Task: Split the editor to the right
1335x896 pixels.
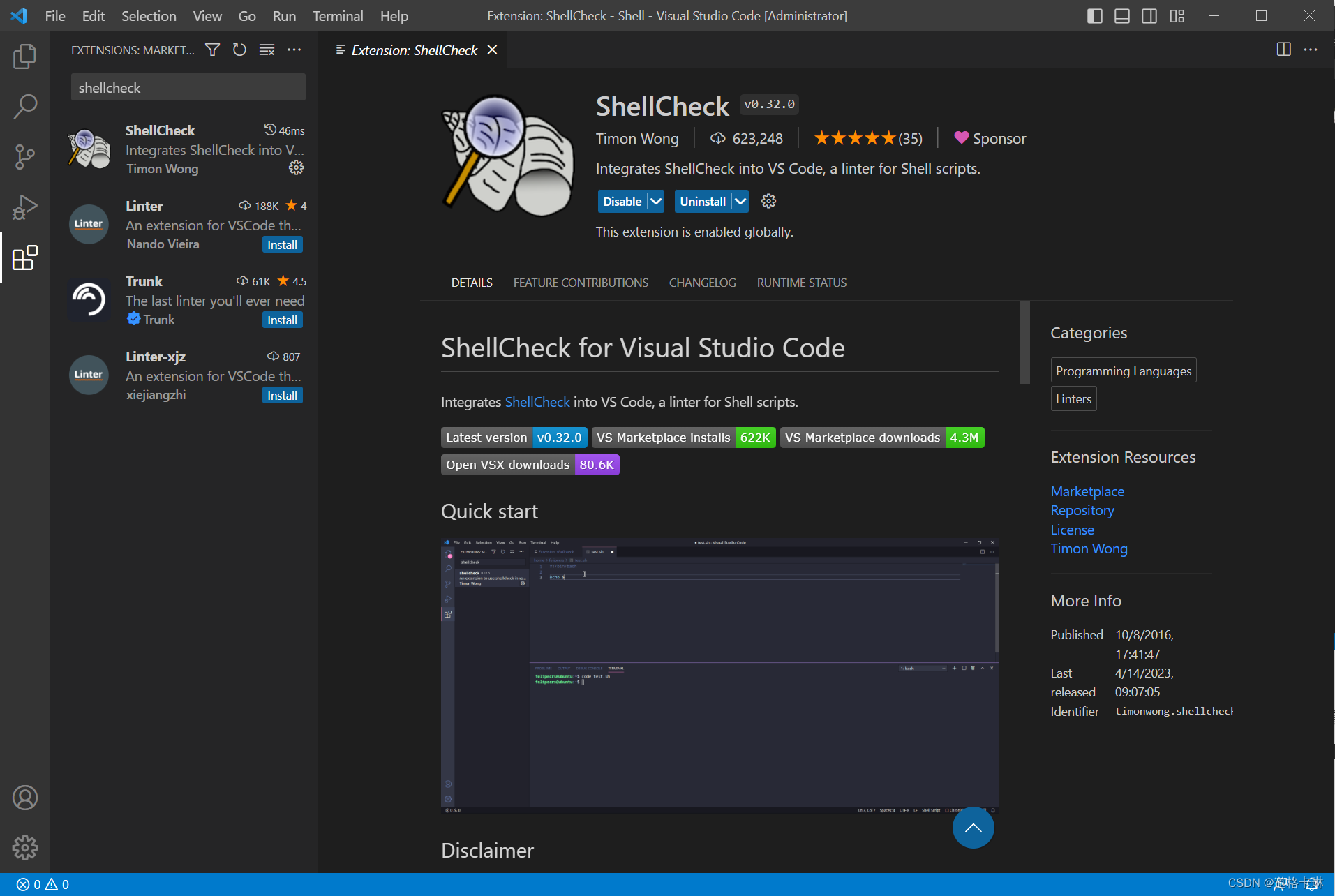Action: point(1283,50)
